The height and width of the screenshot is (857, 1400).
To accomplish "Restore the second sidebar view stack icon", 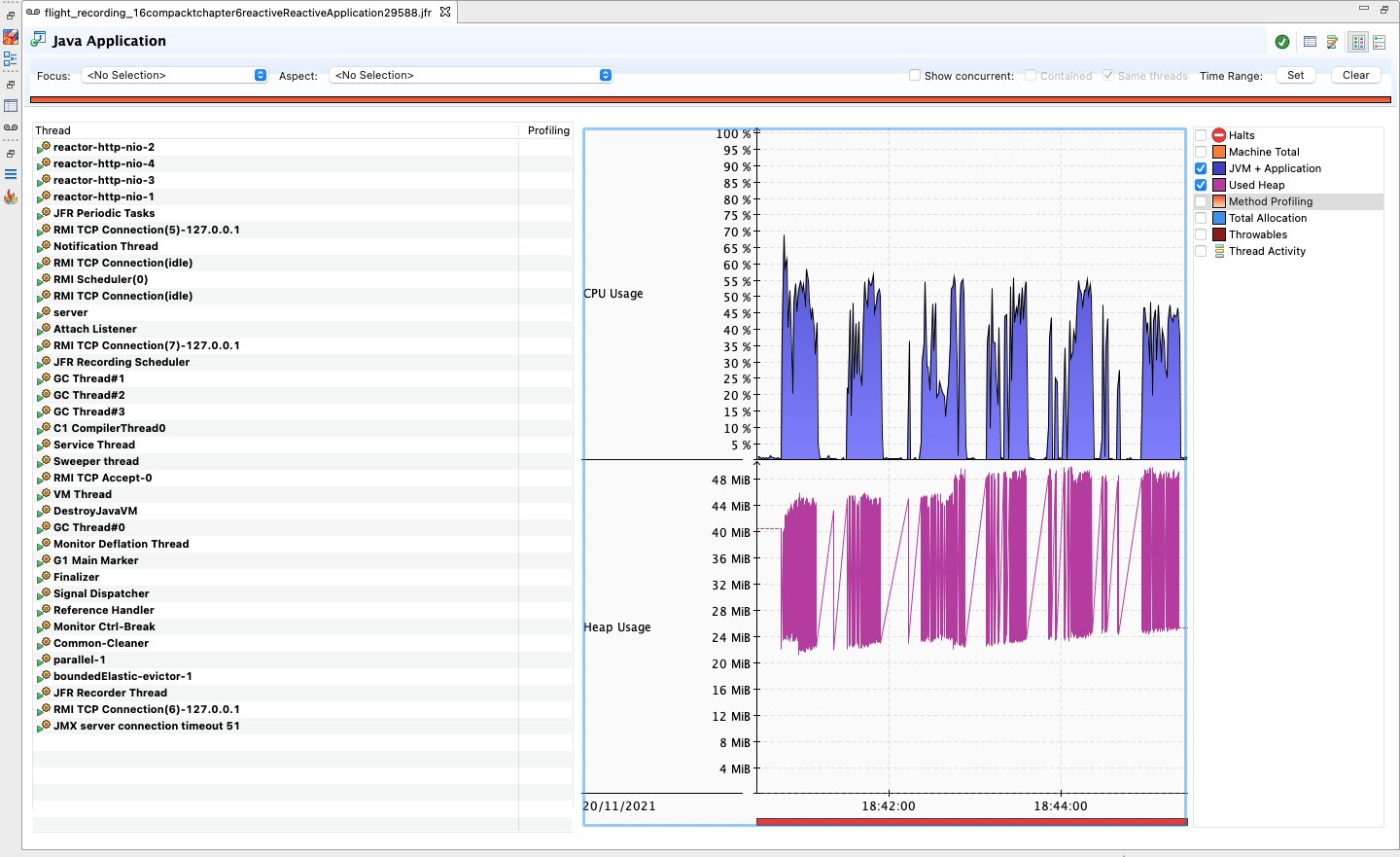I will coord(11,85).
